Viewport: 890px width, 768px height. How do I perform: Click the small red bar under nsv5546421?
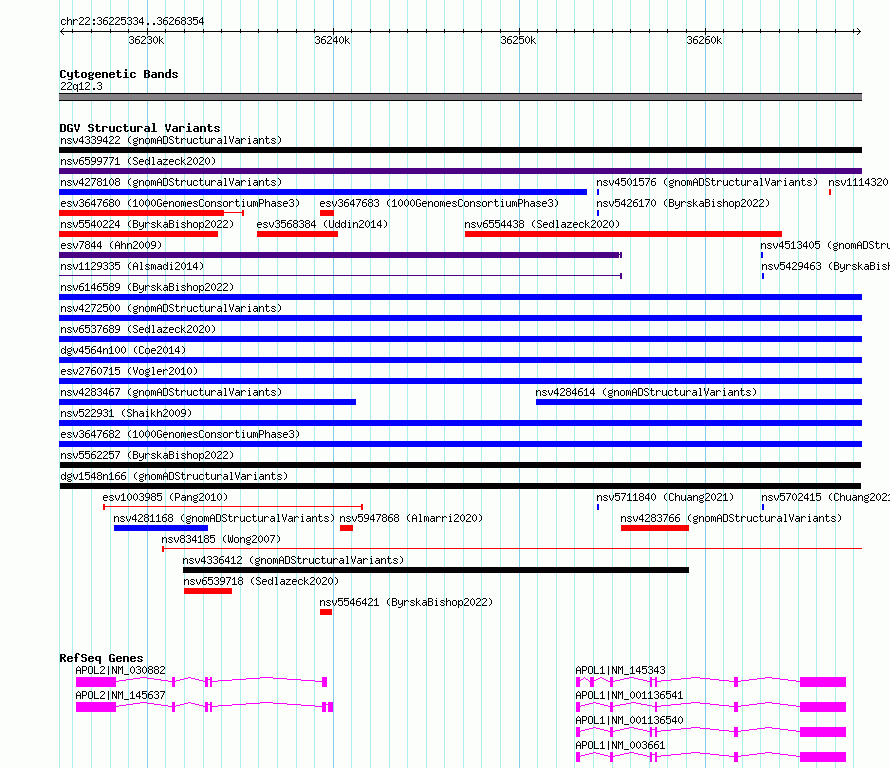(326, 612)
